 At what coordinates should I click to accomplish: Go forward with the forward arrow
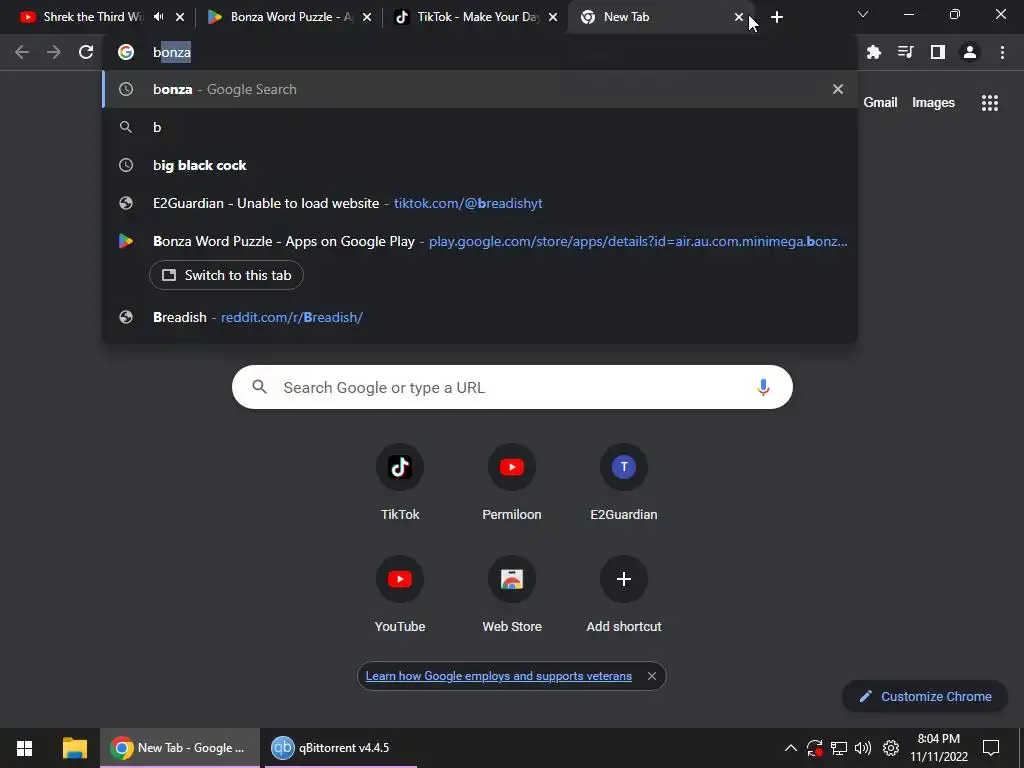pos(54,52)
